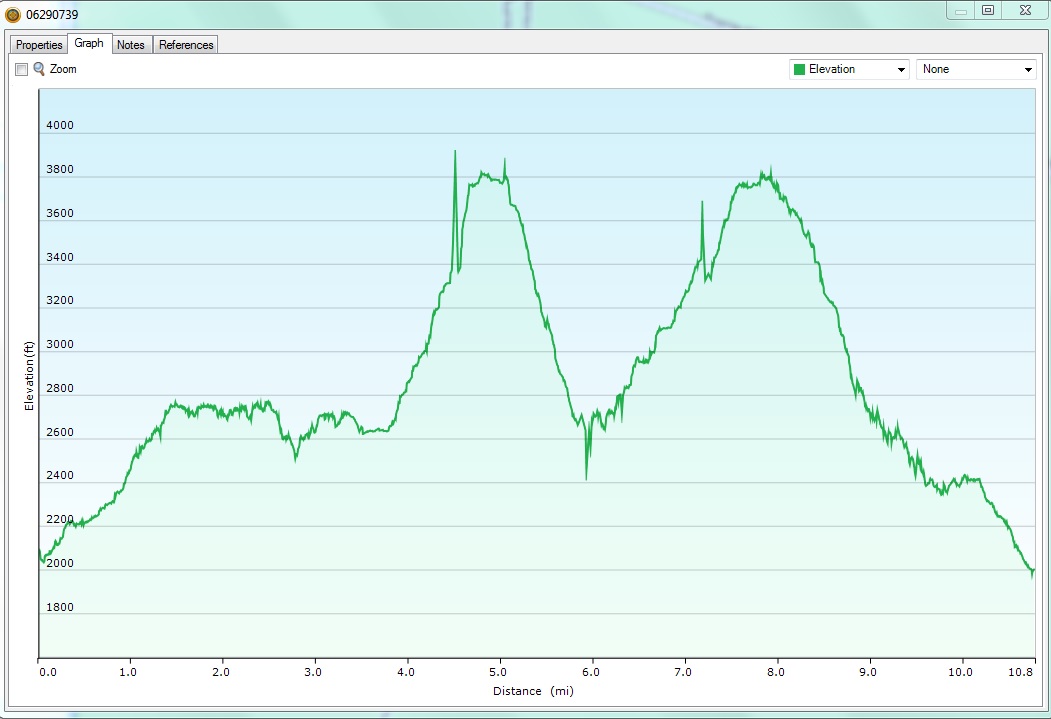
Task: Click the magnifier icon beside Zoom
Action: tap(39, 69)
